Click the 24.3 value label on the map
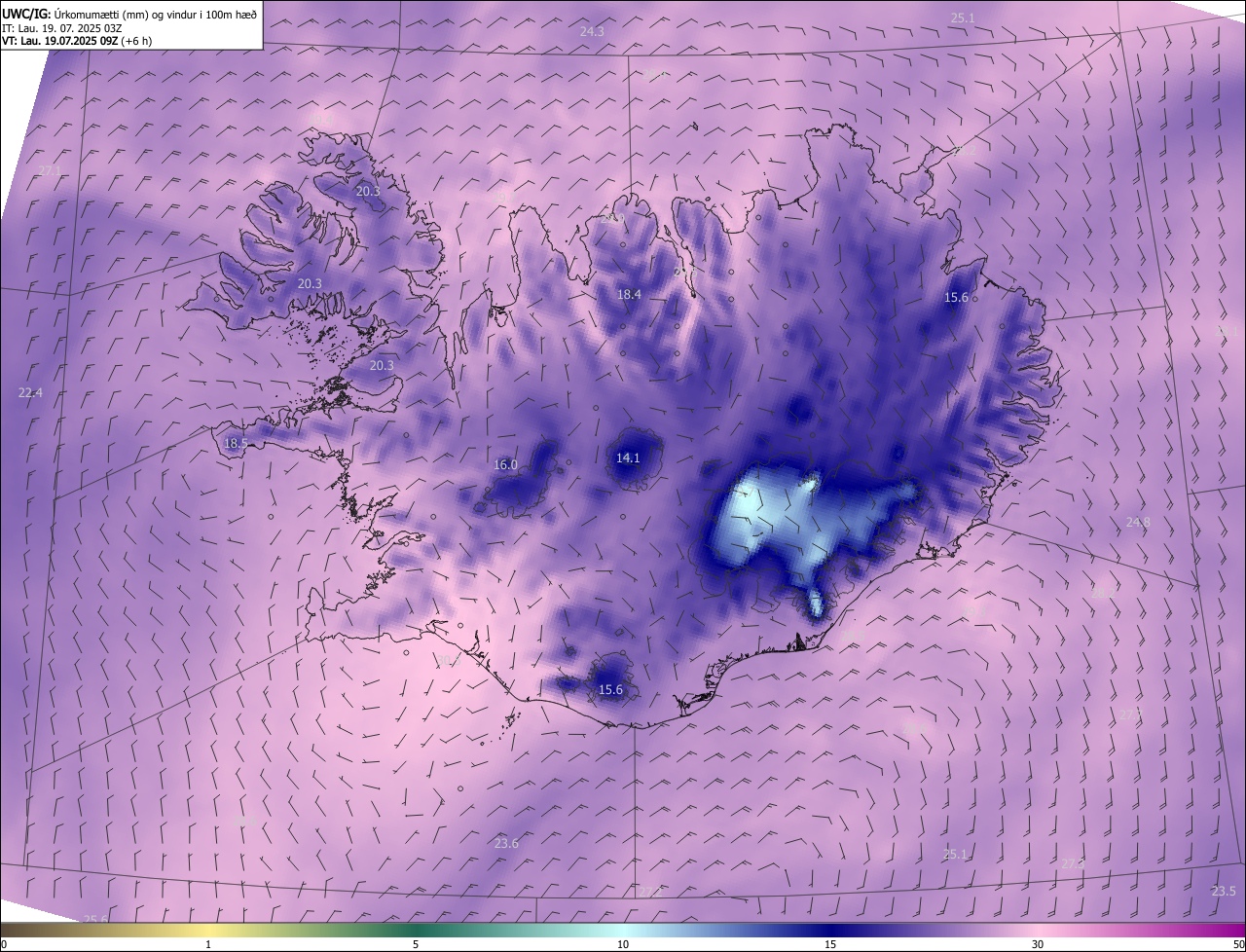The height and width of the screenshot is (952, 1246). pos(592,31)
